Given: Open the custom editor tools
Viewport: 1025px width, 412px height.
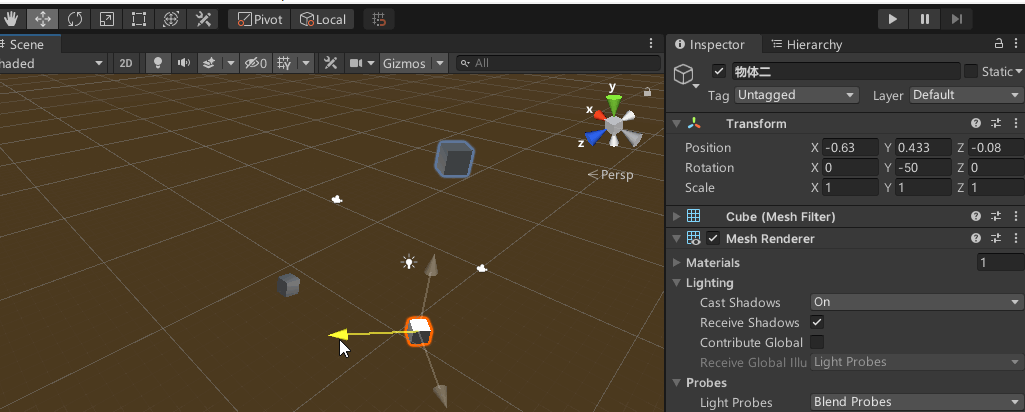Looking at the screenshot, I should tap(203, 19).
